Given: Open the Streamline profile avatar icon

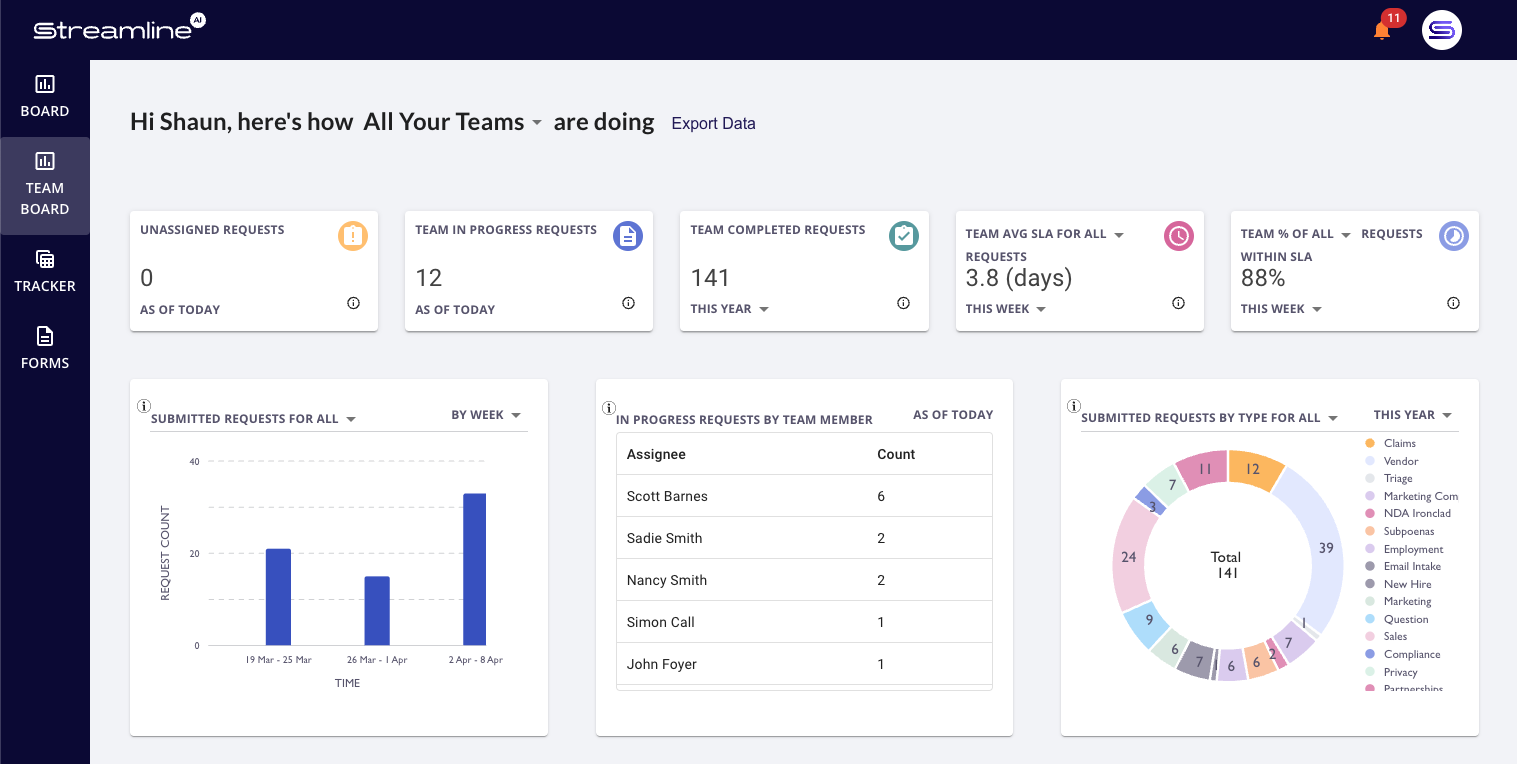Looking at the screenshot, I should [x=1441, y=29].
